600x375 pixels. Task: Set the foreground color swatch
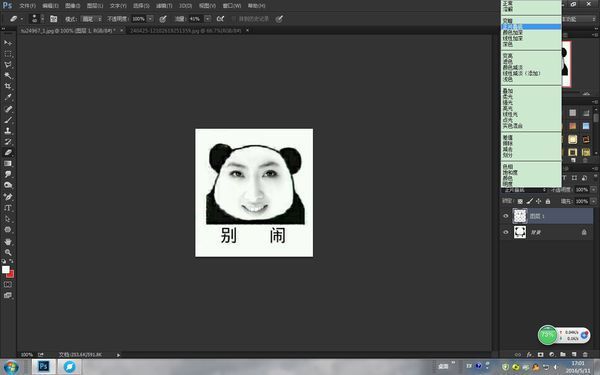5,269
